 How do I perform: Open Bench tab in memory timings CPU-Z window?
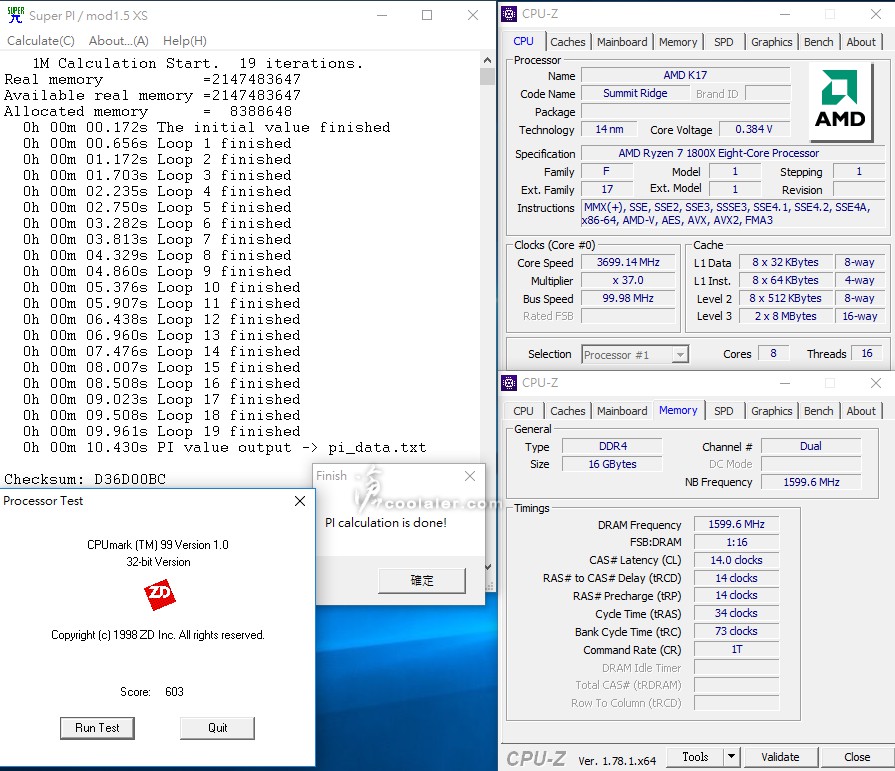point(819,411)
